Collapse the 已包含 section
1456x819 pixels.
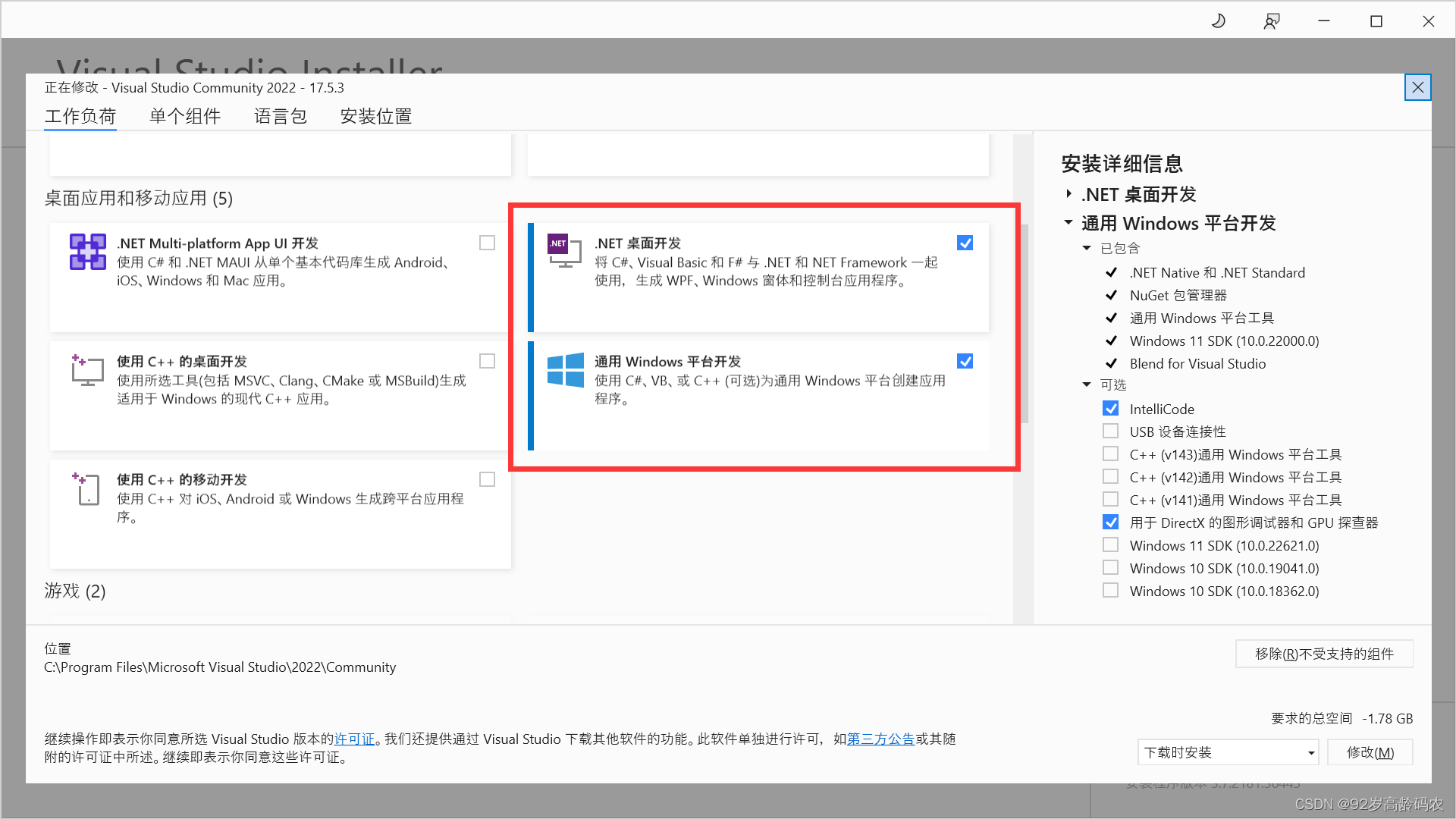(1087, 248)
